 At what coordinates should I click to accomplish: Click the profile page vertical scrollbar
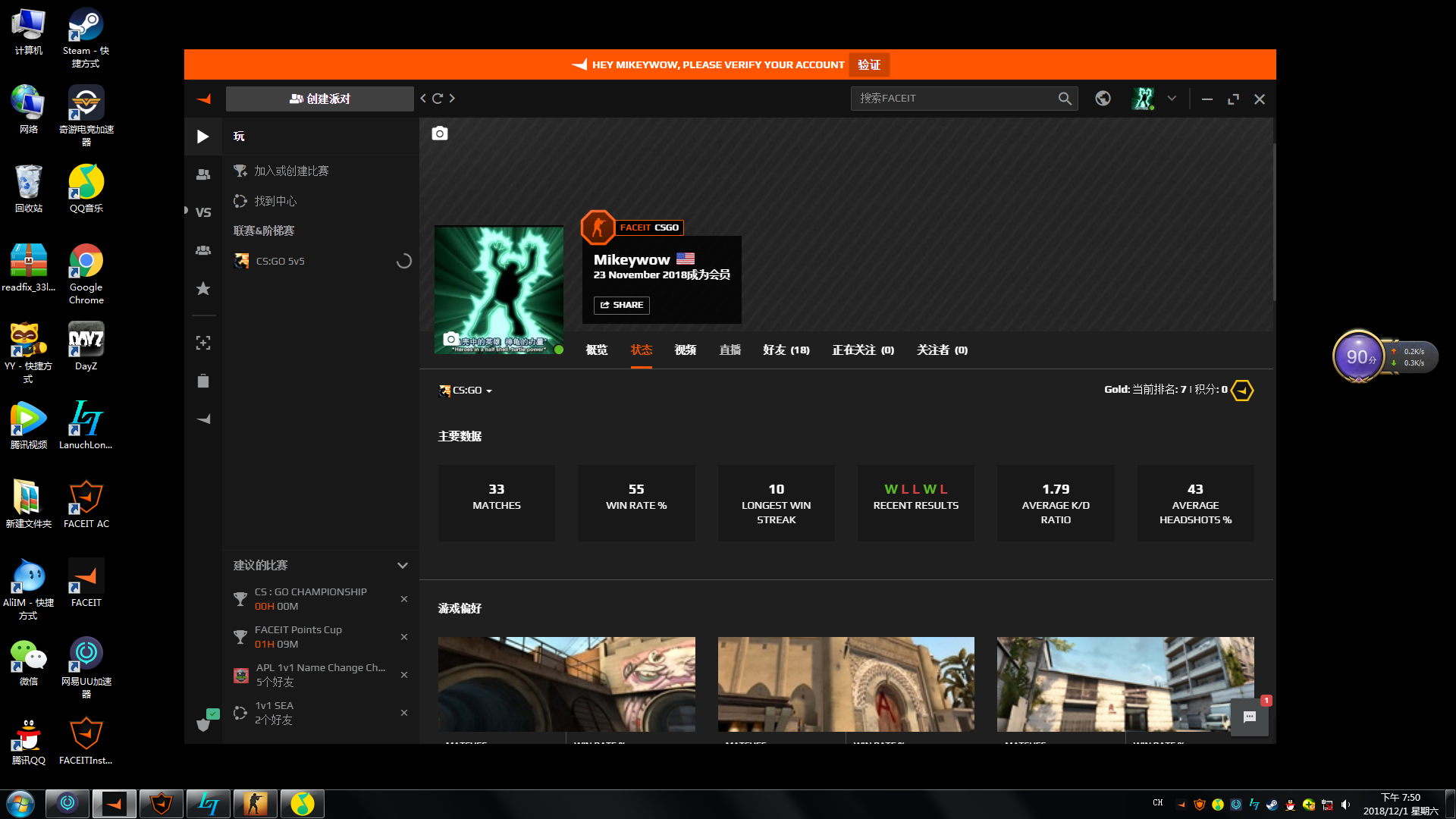pos(1274,221)
